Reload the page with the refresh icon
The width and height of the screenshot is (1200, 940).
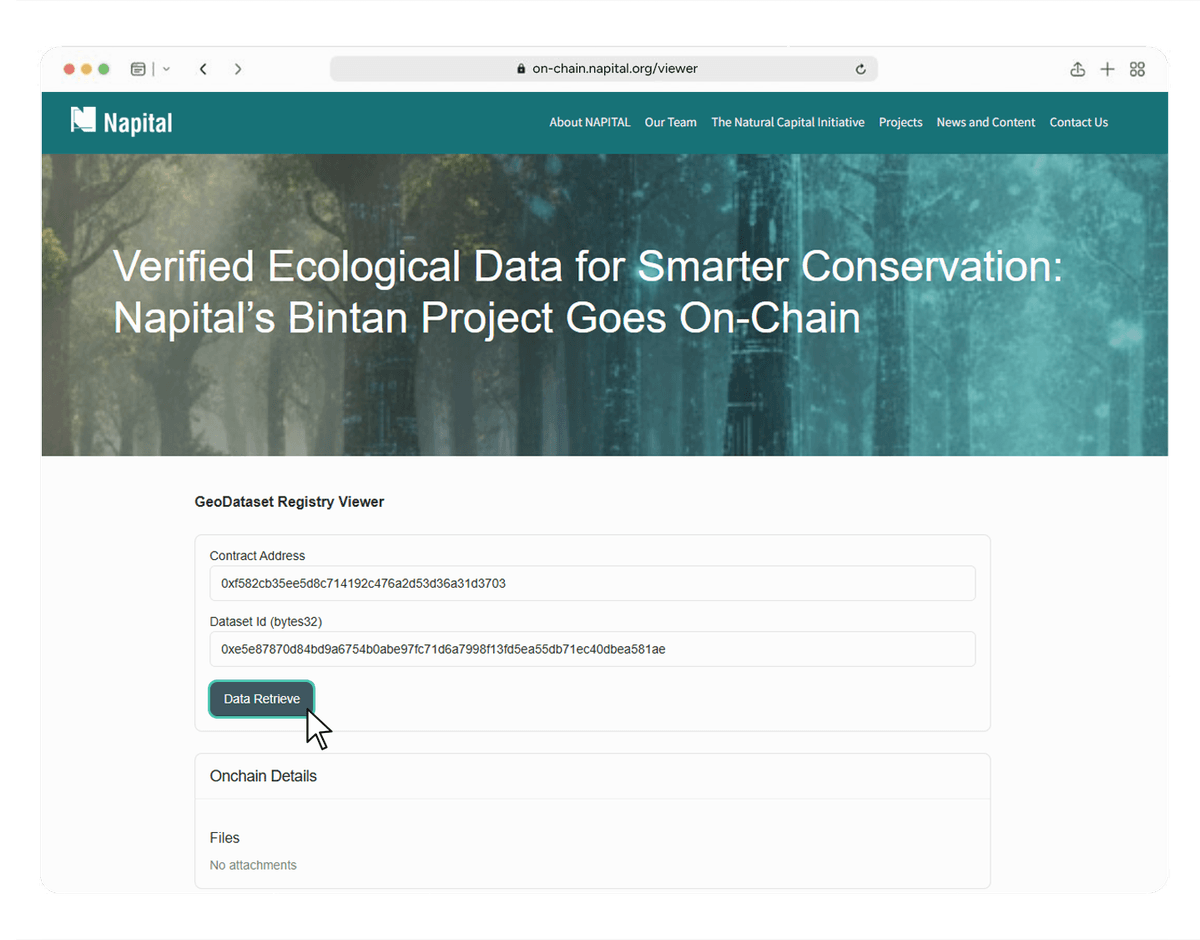coord(860,69)
